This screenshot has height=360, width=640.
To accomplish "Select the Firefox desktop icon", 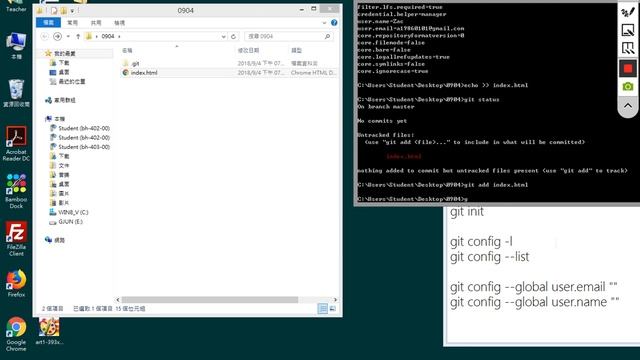I will 16,283.
